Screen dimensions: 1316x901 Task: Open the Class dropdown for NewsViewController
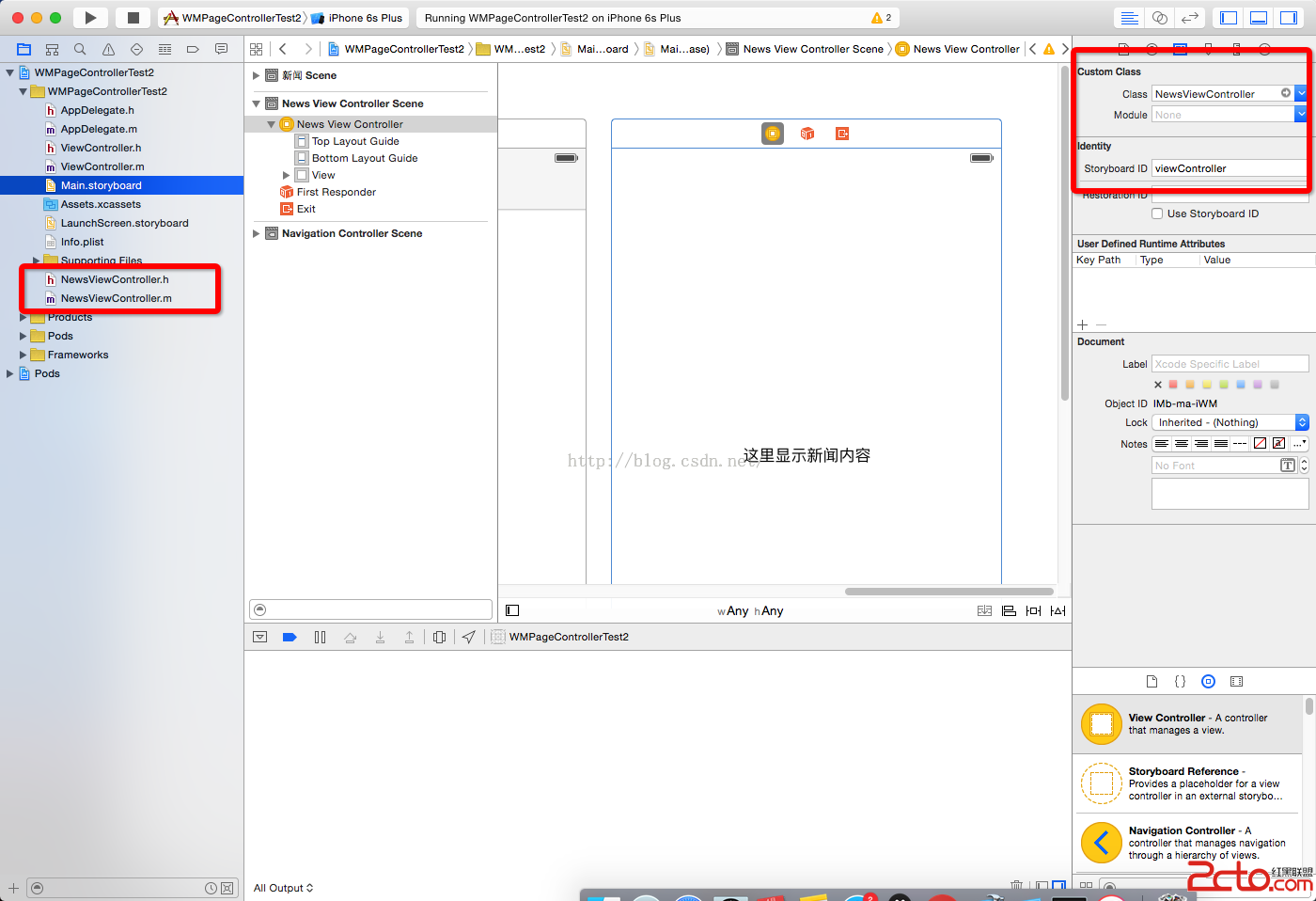tap(1301, 93)
